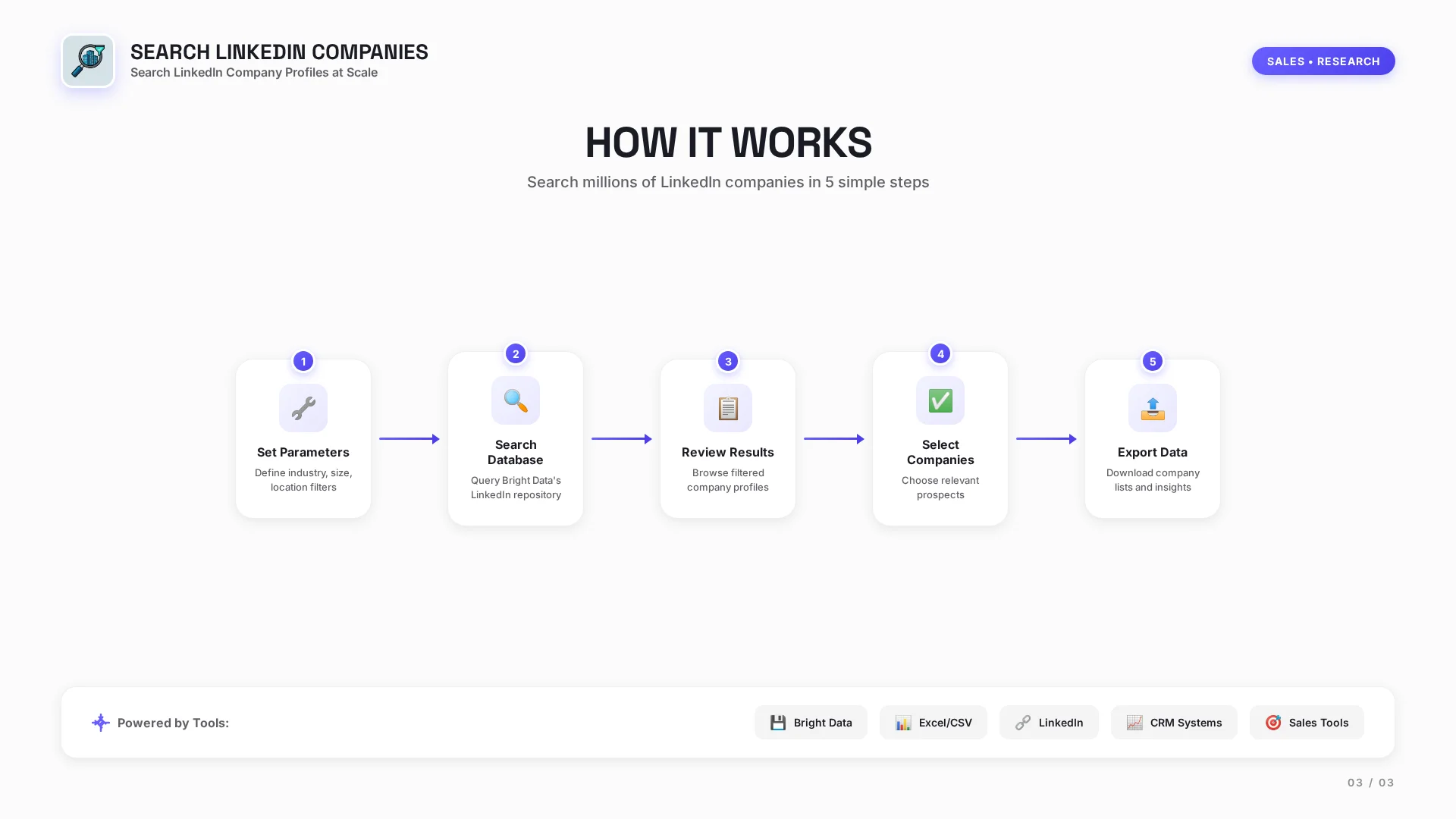The image size is (1456, 819).
Task: Select the CRM Systems tool chip
Action: tap(1174, 723)
